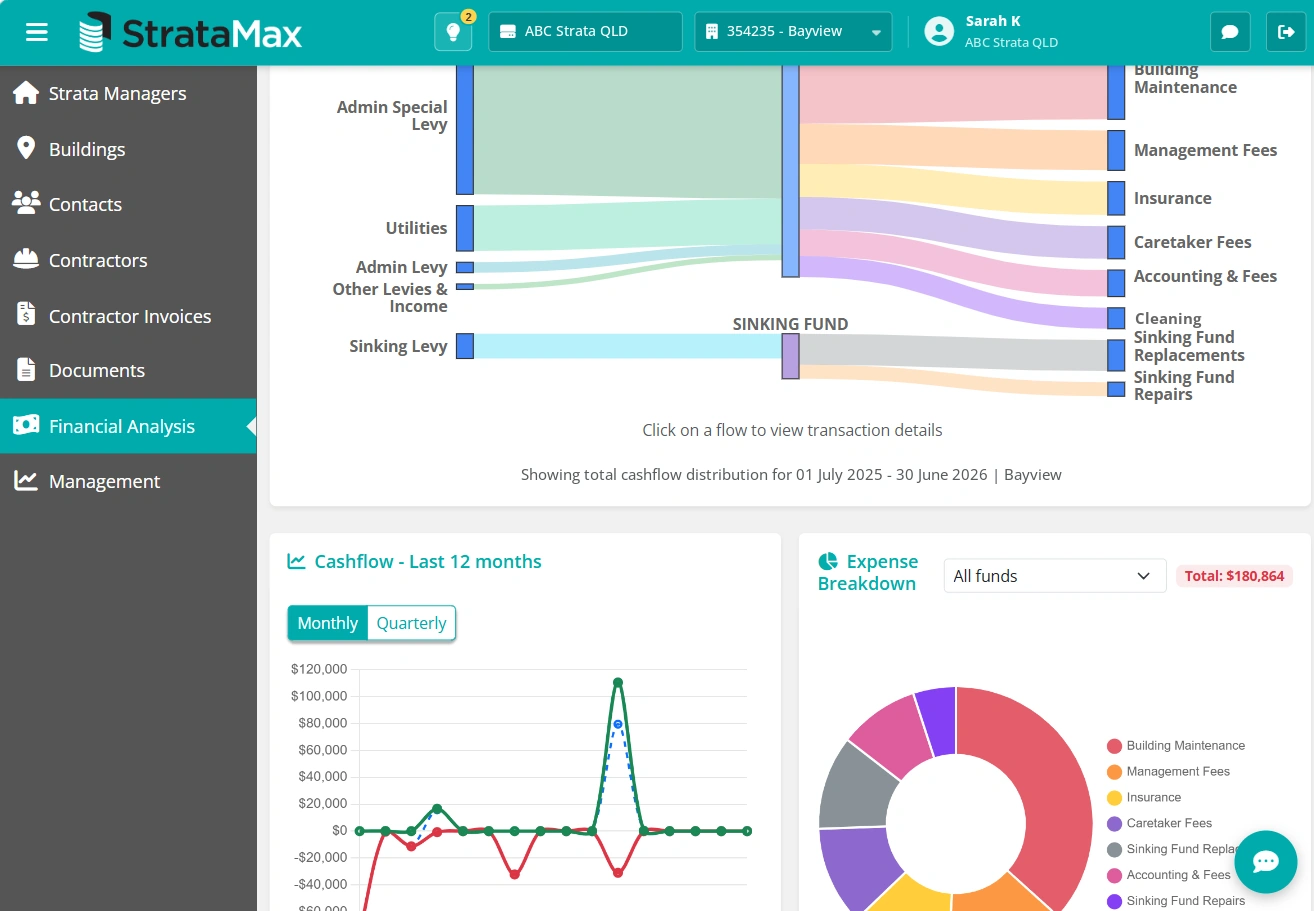Click the Contractors hard hat icon
Viewport: 1314px width, 911px height.
(x=26, y=260)
